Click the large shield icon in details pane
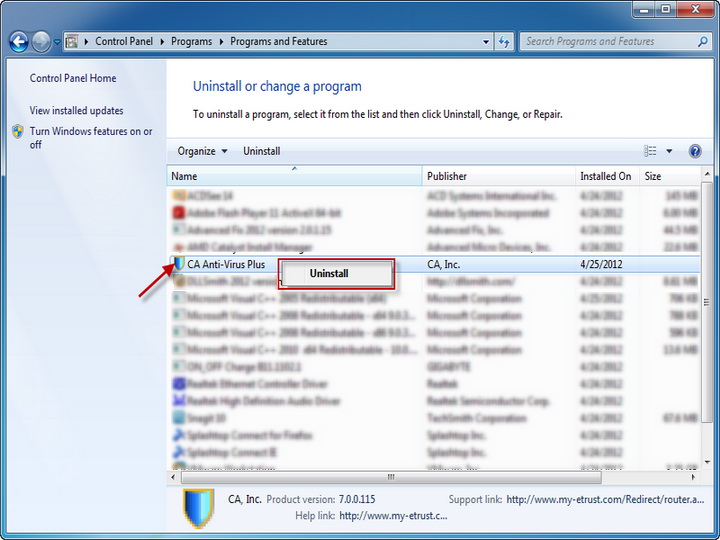Screen dimensions: 720x540 [x=198, y=508]
